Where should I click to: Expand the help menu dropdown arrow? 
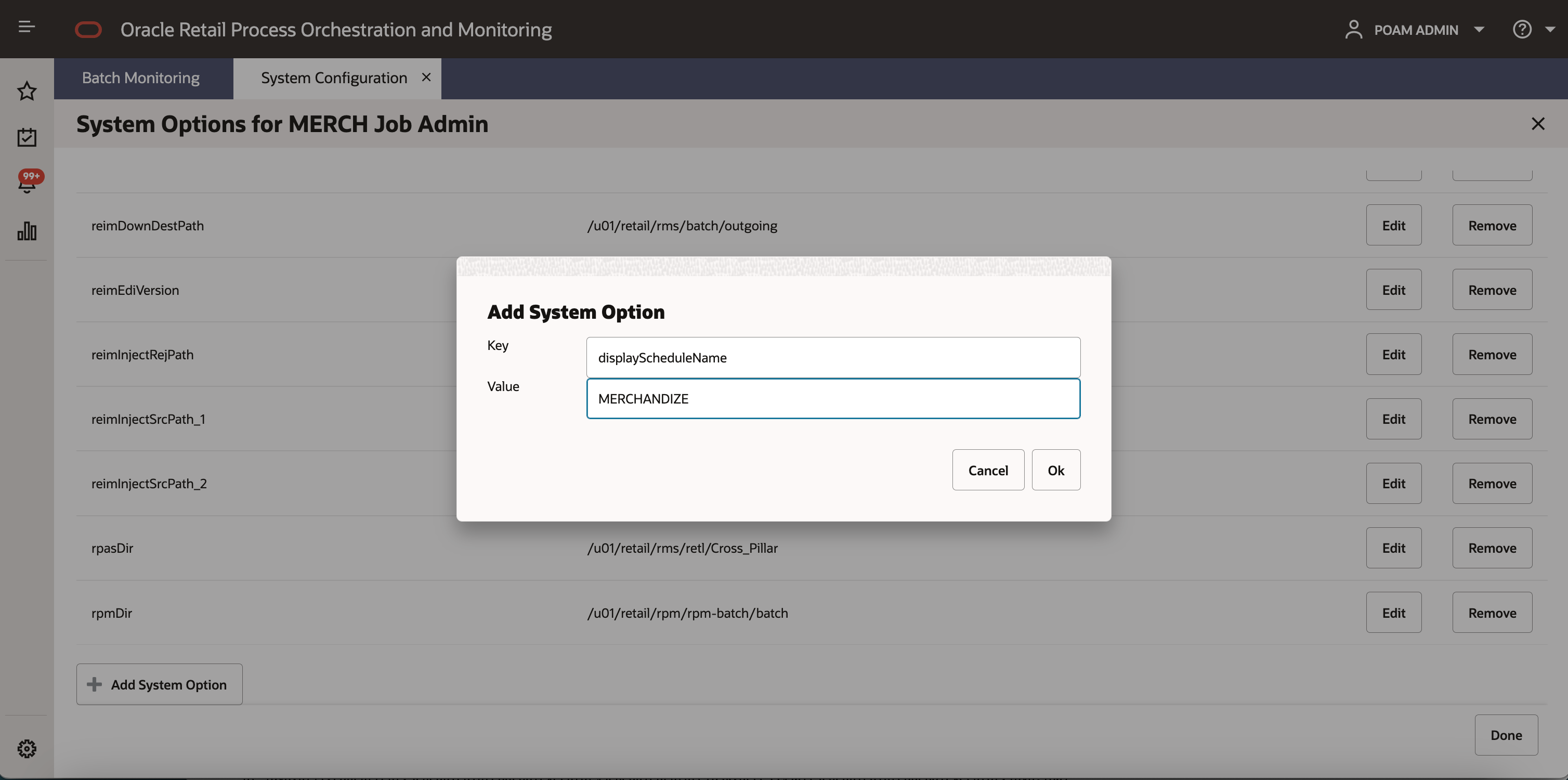pyautogui.click(x=1550, y=29)
